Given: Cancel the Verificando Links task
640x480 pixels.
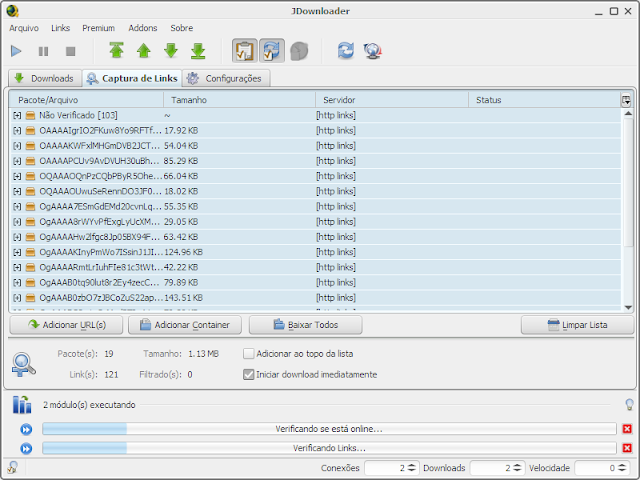Looking at the screenshot, I should (x=627, y=448).
